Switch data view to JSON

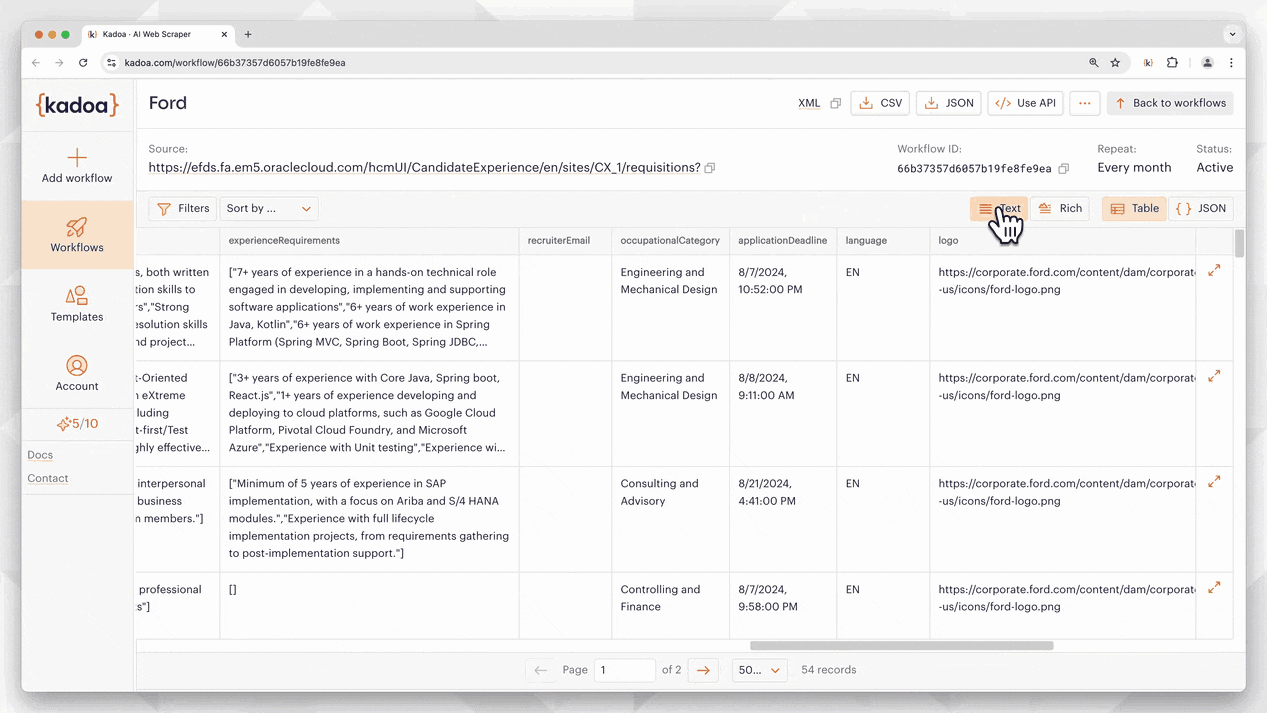[1201, 208]
